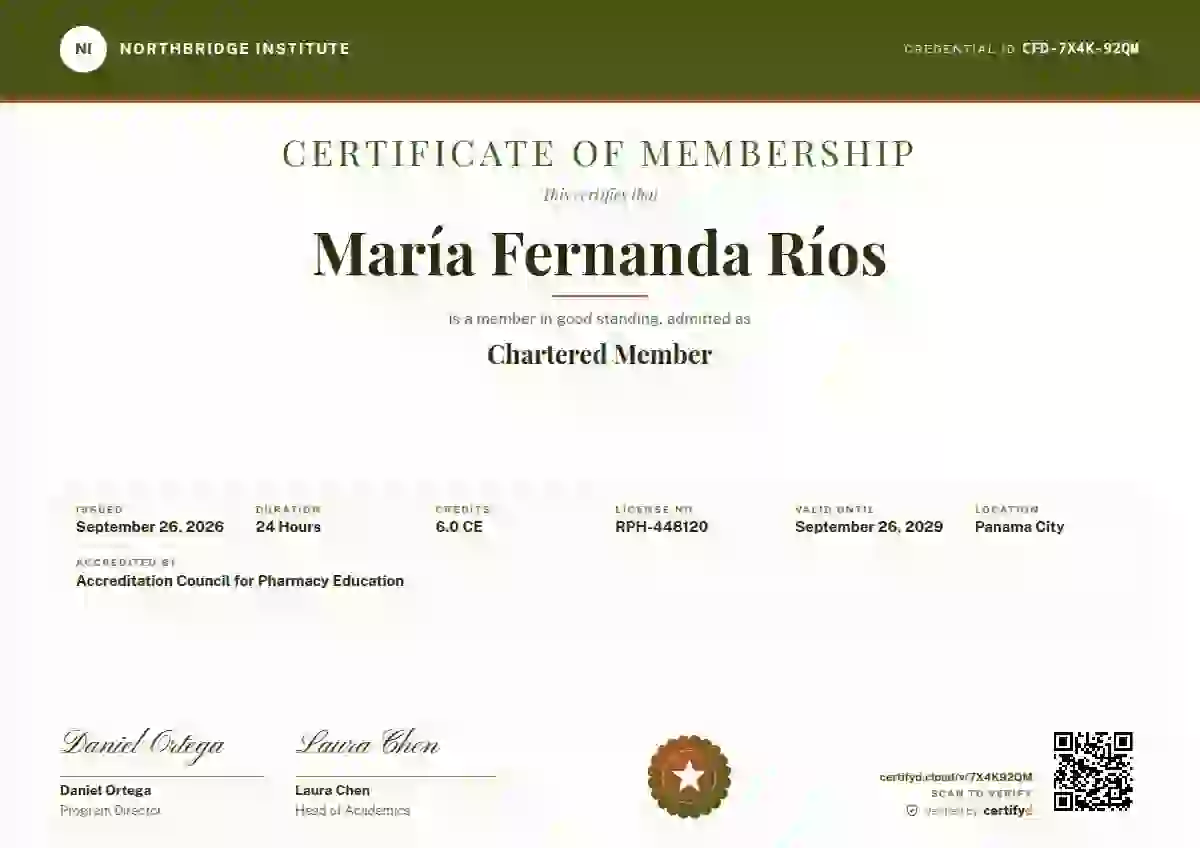Click valid until date September 26, 2029
This screenshot has width=1200, height=848.
click(x=869, y=527)
